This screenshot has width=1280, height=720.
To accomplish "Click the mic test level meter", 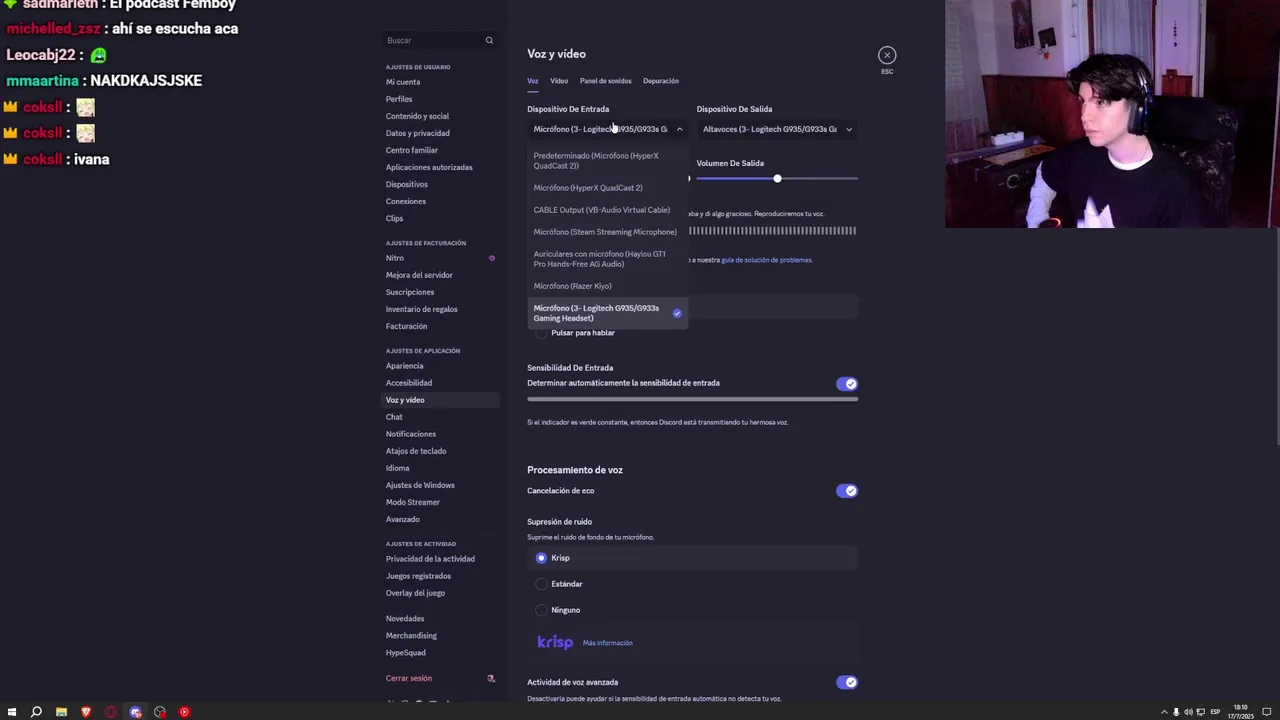I will point(772,231).
